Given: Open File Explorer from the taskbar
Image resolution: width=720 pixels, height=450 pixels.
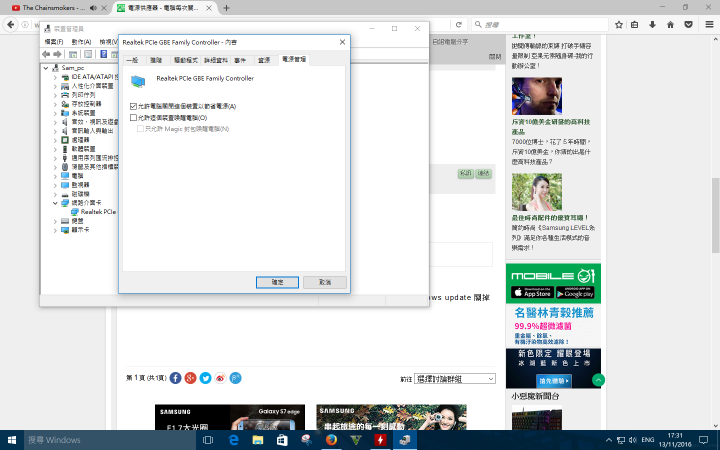Looking at the screenshot, I should [258, 440].
